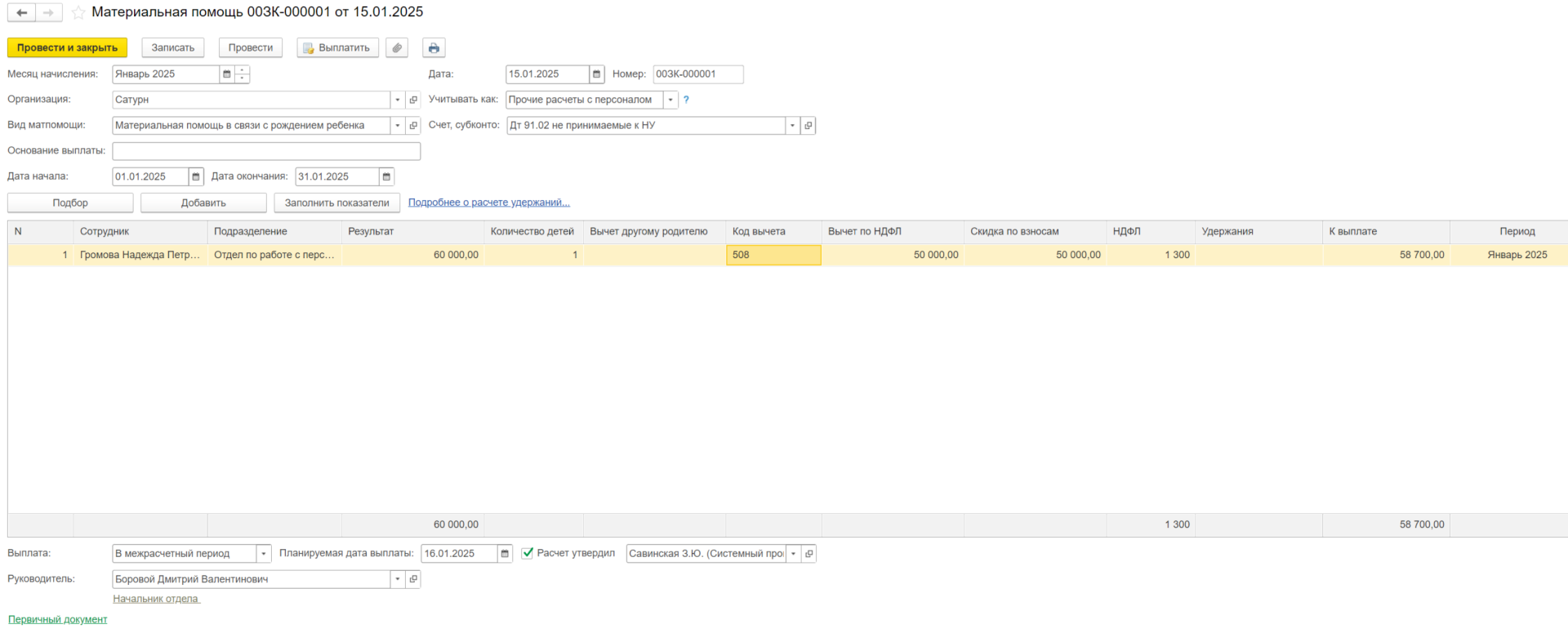Screen dimensions: 1568x629
Task: Select the Скидка по взносам cell 50 000,00
Action: click(1035, 255)
